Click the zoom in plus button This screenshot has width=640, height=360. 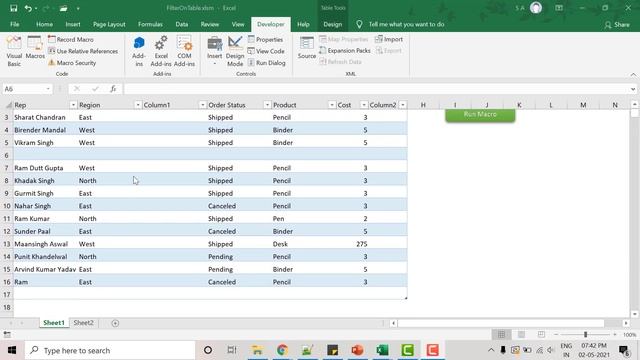click(615, 334)
